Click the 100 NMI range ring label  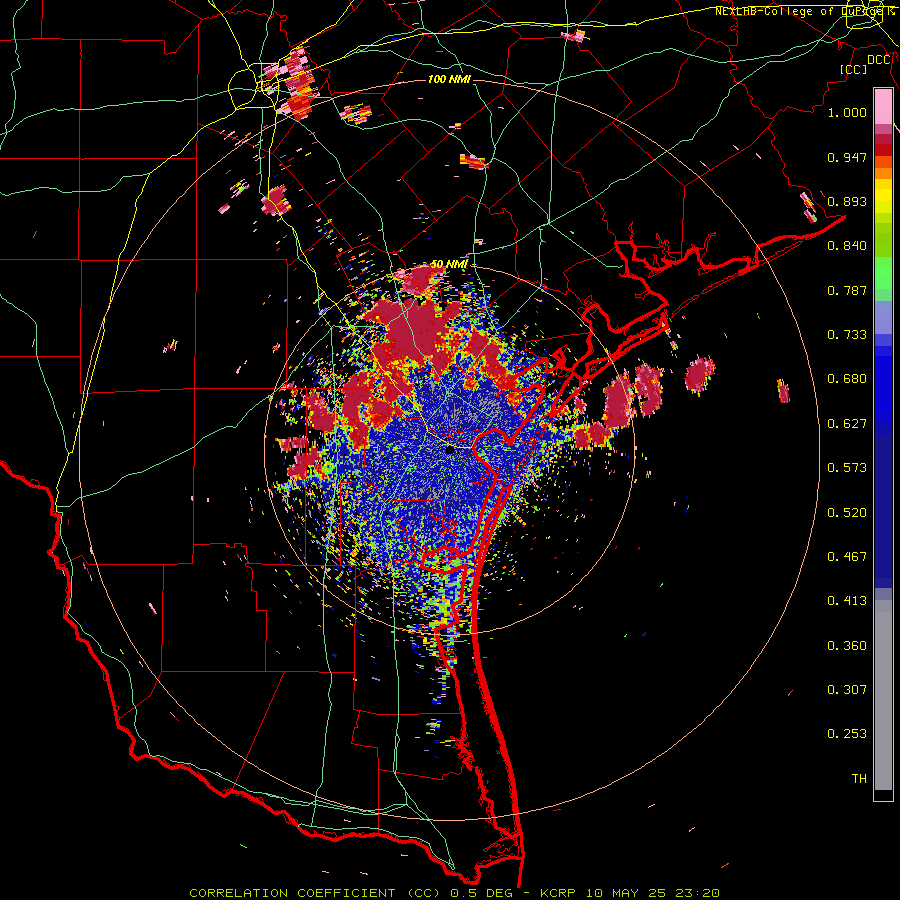point(449,79)
